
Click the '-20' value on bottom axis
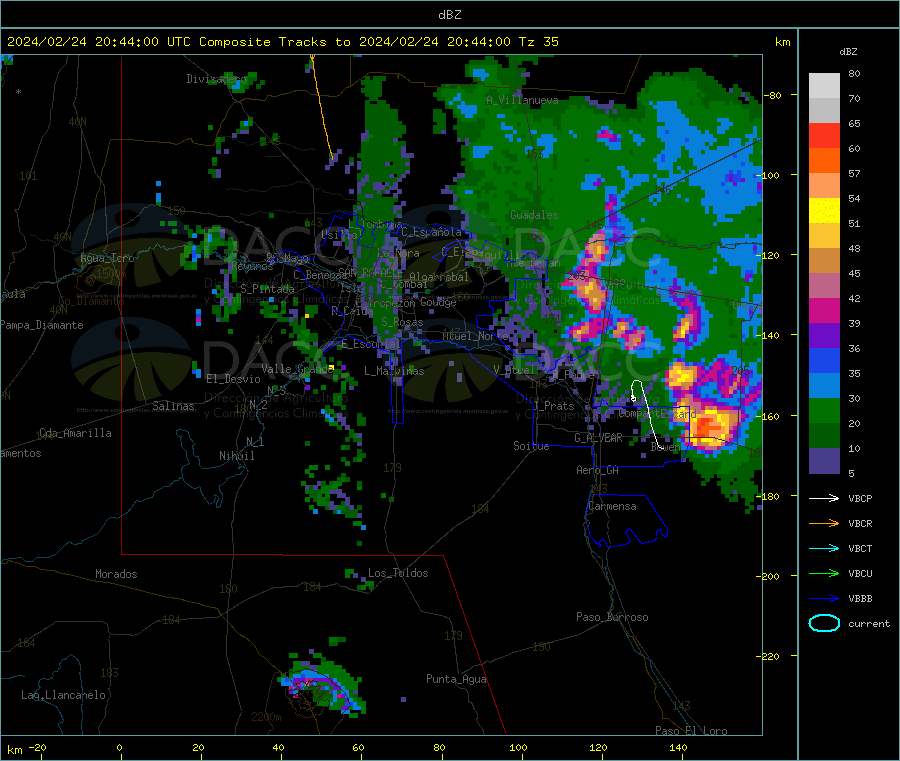coord(37,747)
